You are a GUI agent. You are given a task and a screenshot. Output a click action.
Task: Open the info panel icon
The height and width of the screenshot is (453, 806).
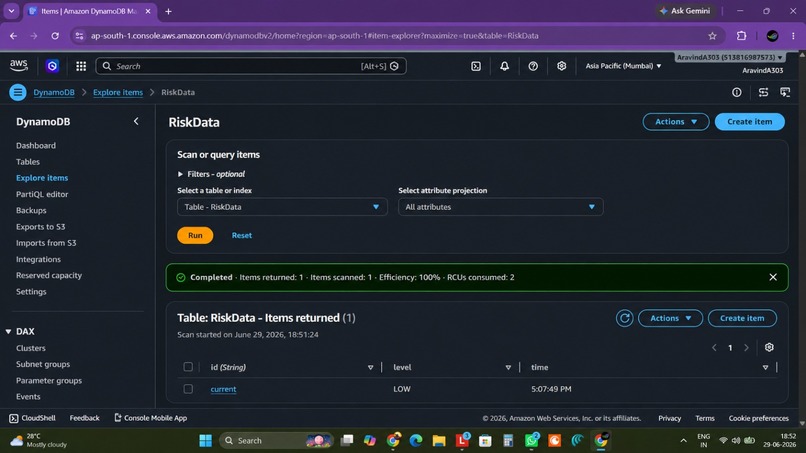(x=737, y=92)
